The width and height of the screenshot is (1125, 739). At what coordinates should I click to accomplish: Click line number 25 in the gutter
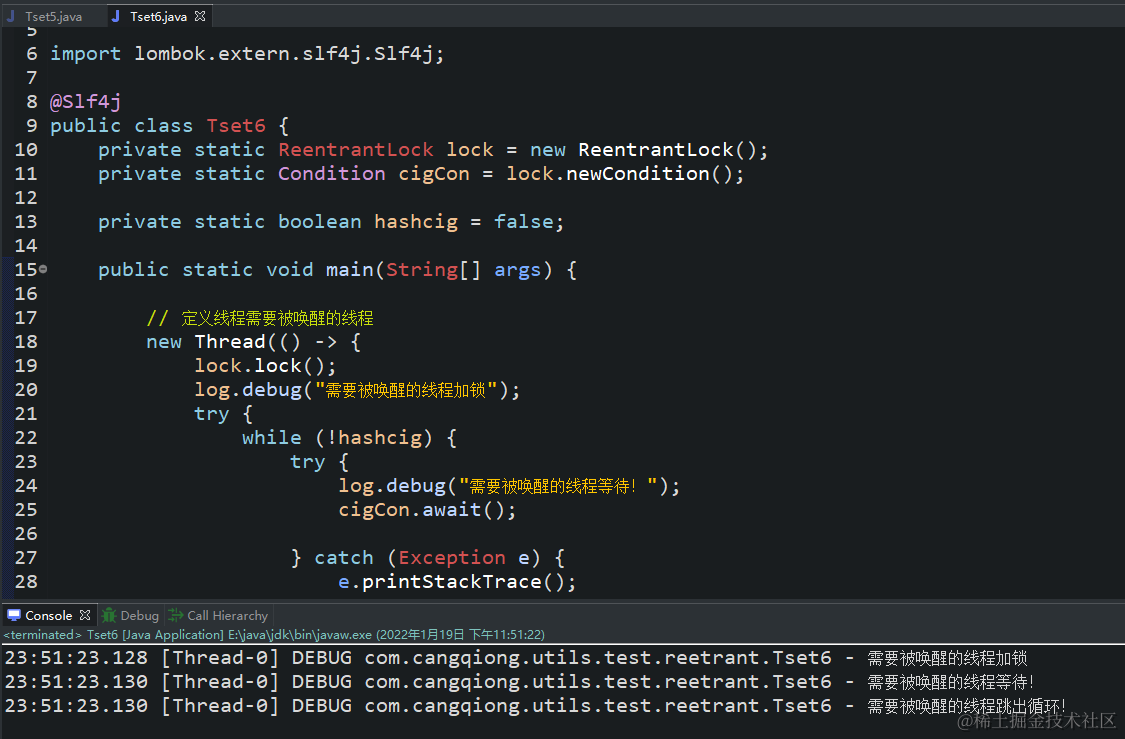pos(26,510)
